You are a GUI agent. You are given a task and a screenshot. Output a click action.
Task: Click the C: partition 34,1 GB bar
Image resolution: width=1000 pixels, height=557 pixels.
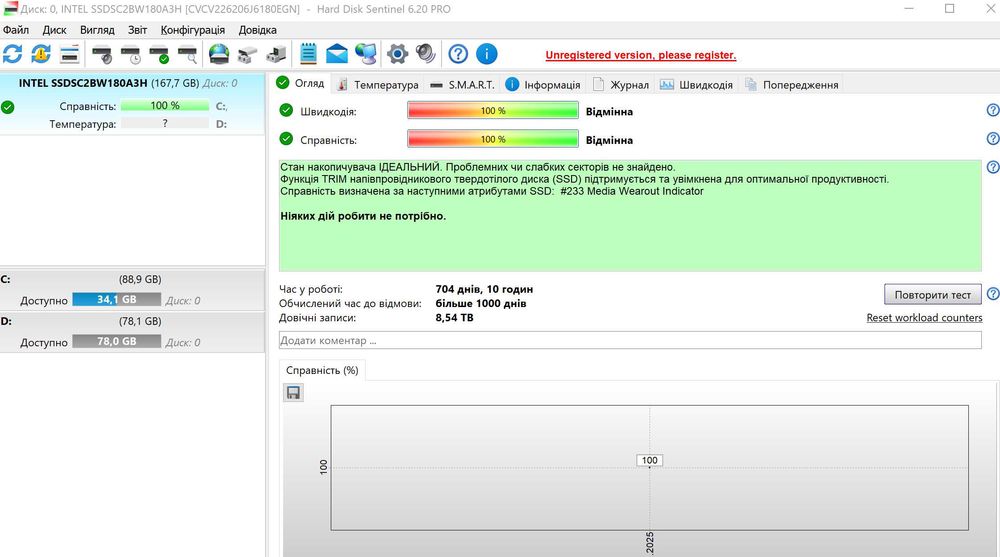117,299
